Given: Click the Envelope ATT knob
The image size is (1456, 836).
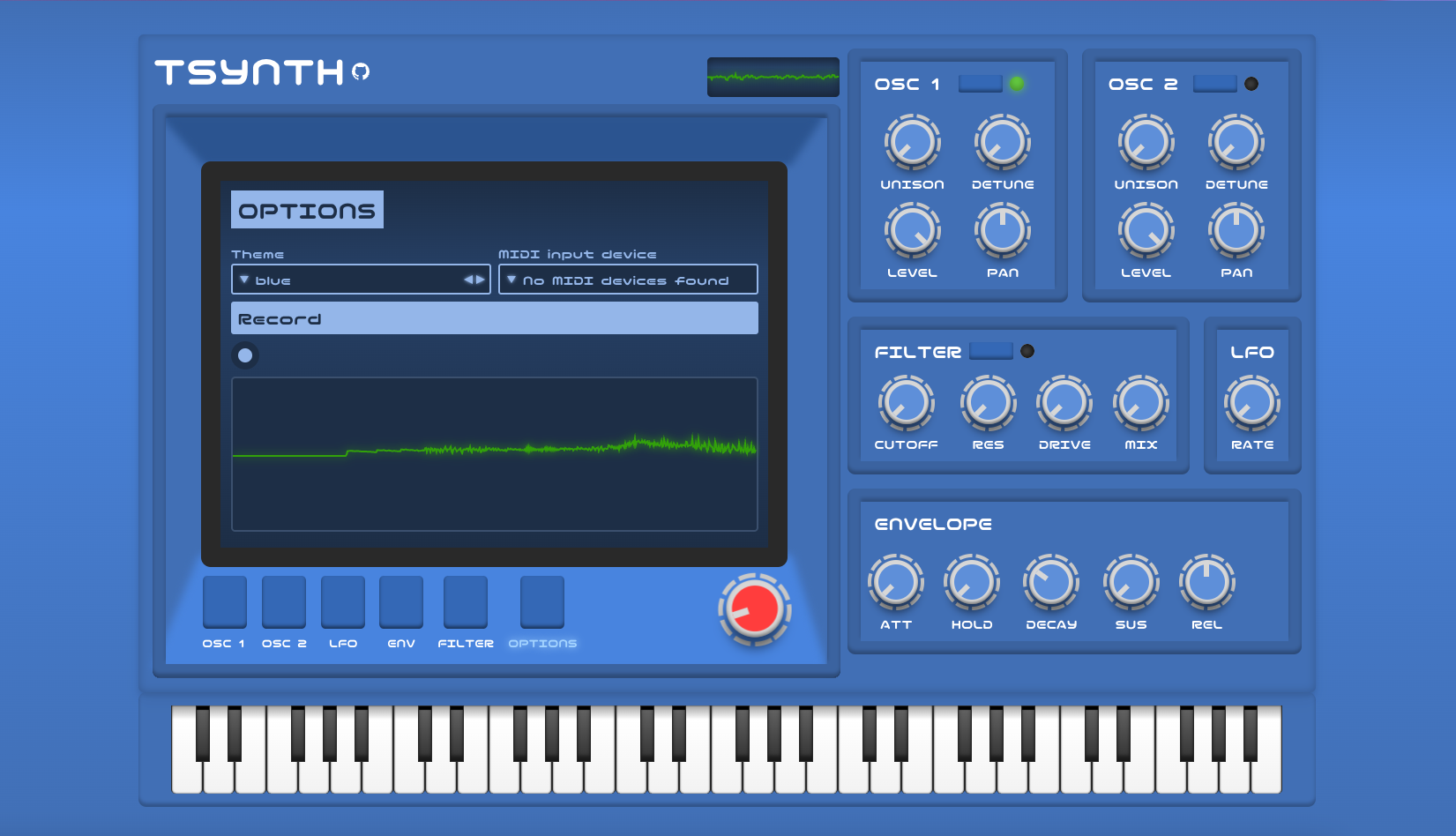Looking at the screenshot, I should pyautogui.click(x=896, y=583).
